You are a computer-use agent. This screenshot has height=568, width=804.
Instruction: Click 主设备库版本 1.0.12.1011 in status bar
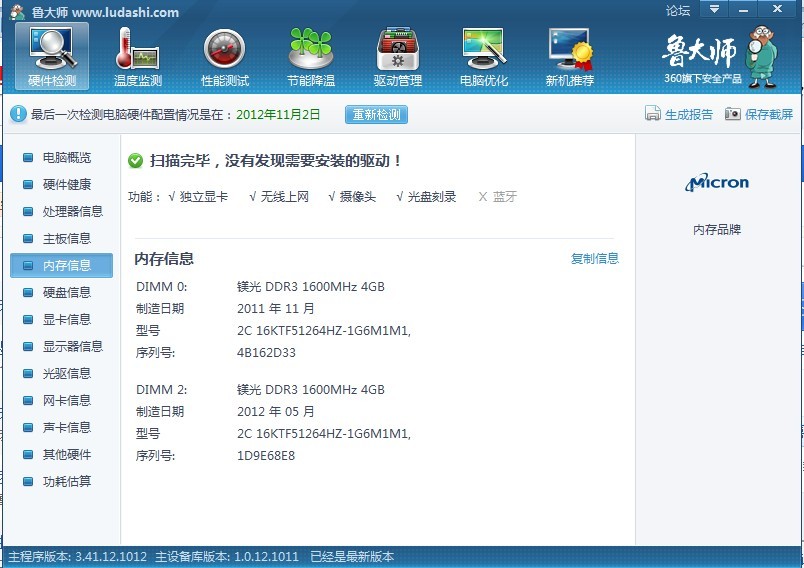point(227,557)
